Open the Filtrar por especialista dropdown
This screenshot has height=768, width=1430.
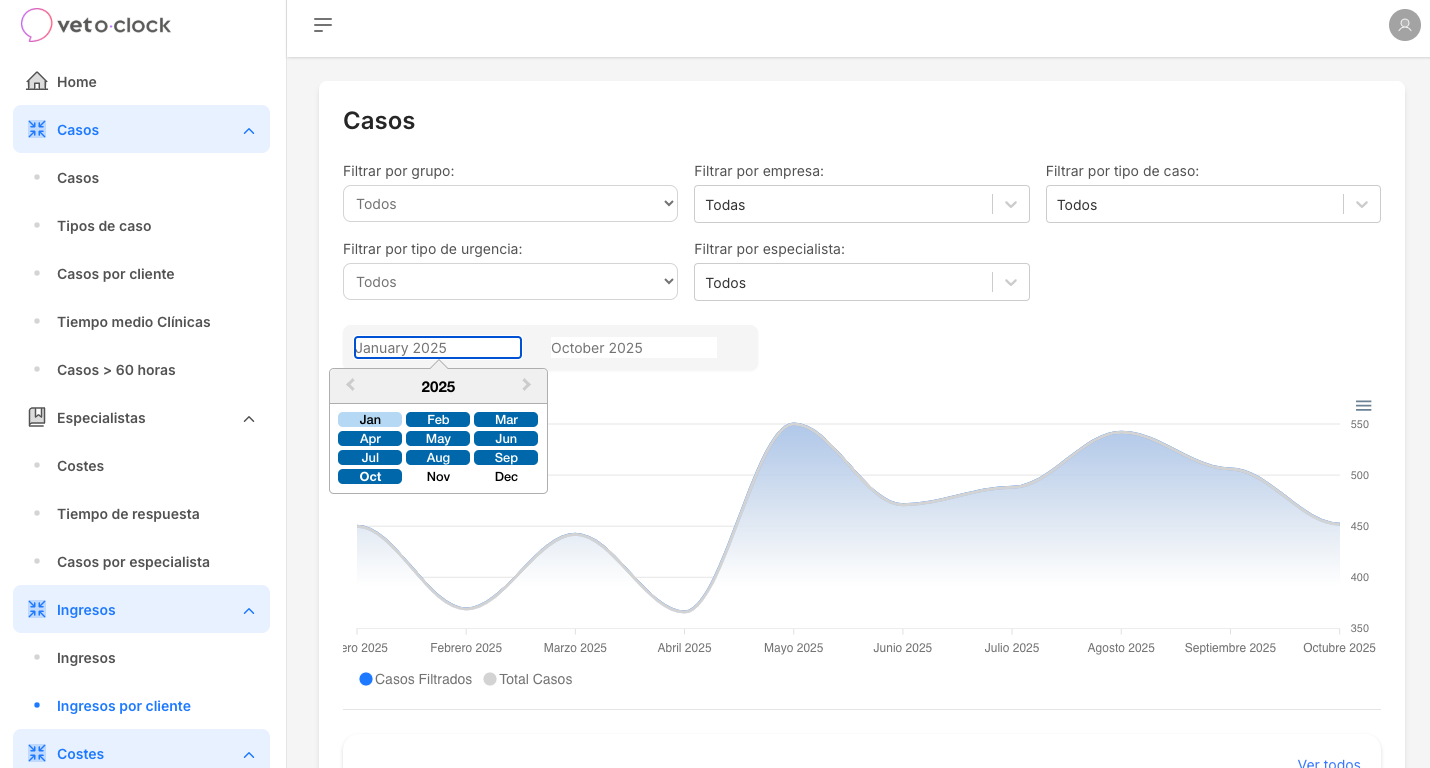point(861,282)
